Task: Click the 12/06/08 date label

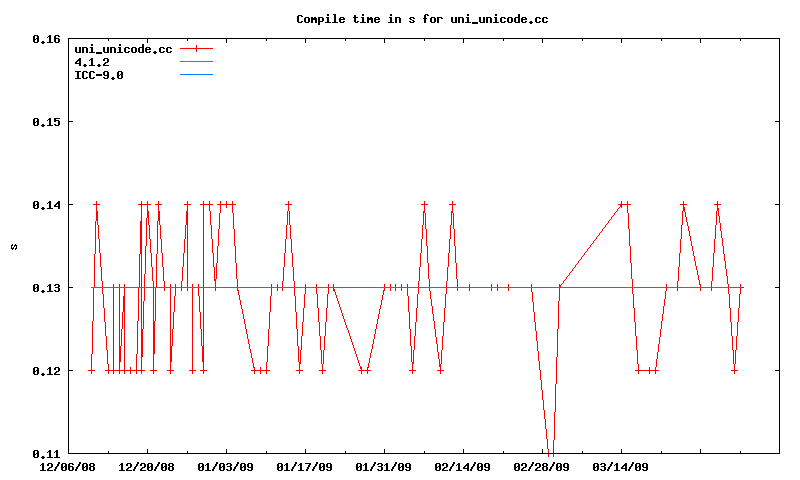Action: pyautogui.click(x=67, y=466)
